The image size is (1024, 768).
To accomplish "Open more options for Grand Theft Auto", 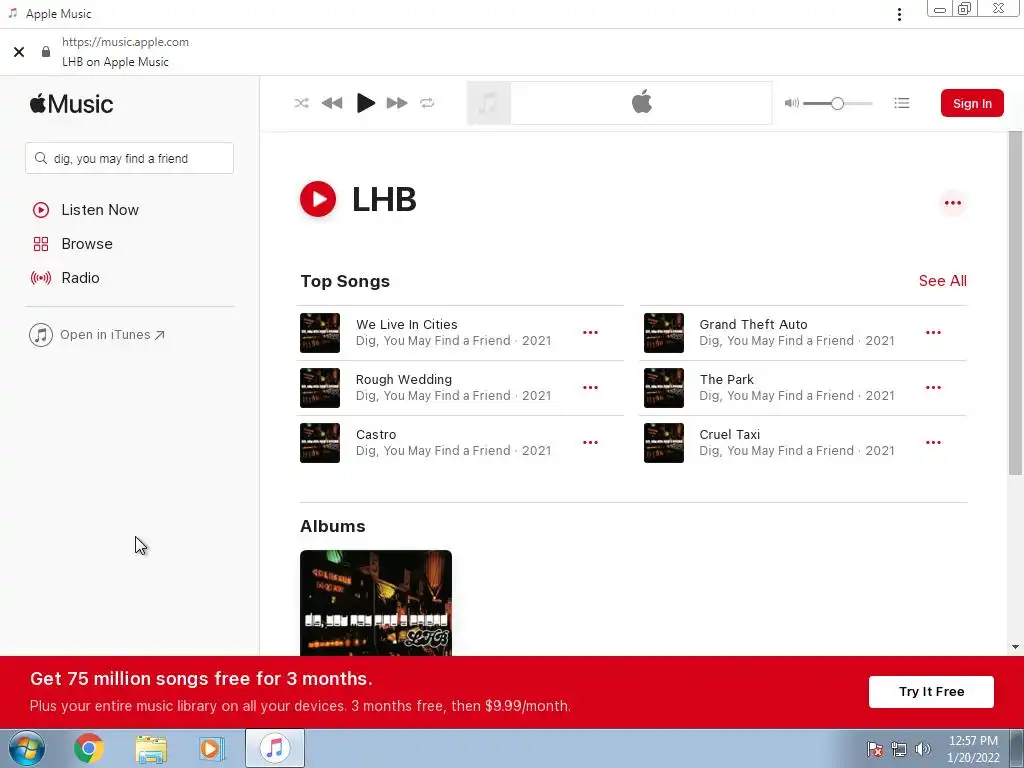I will [x=933, y=332].
